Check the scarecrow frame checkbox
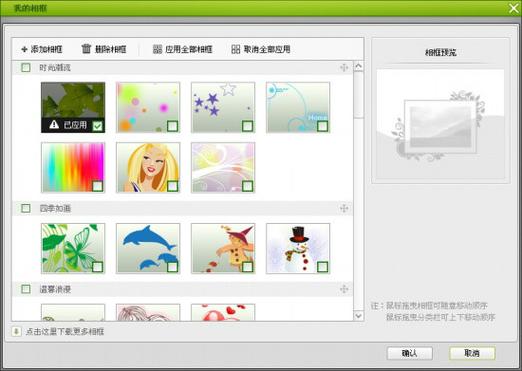The height and width of the screenshot is (371, 522). (x=248, y=267)
